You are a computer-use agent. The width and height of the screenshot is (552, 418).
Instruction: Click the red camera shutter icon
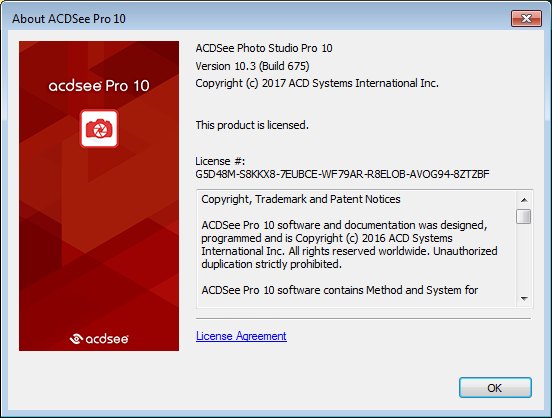point(99,129)
